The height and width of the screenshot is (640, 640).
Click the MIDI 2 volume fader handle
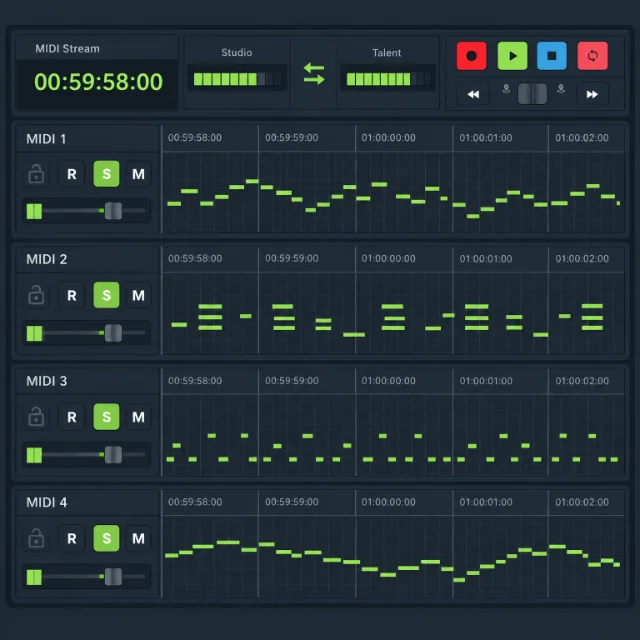click(x=113, y=333)
